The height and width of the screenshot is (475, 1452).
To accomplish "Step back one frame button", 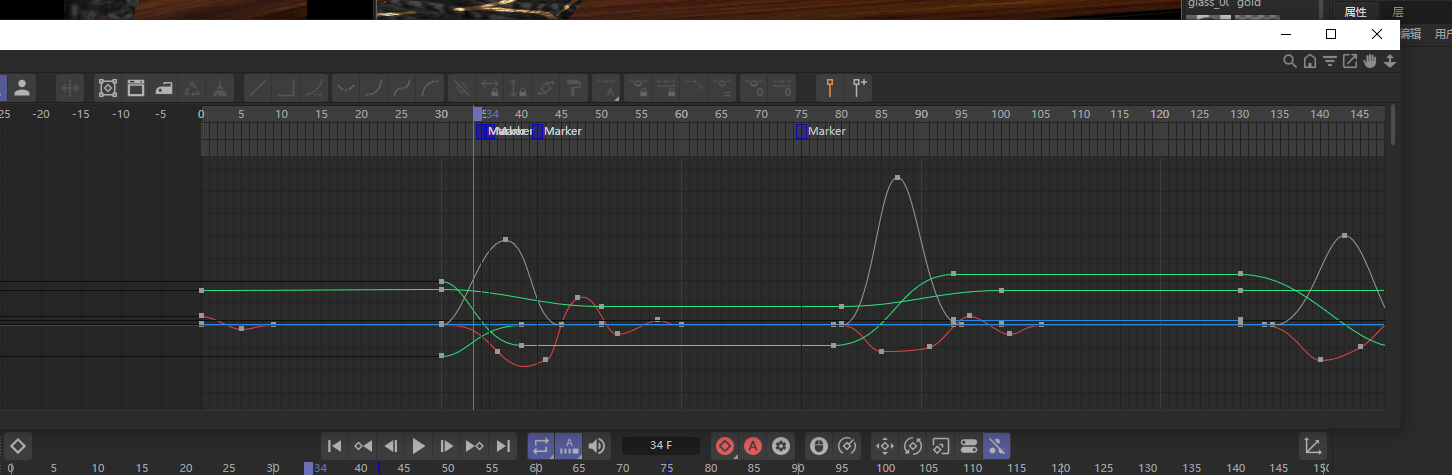I will (391, 446).
